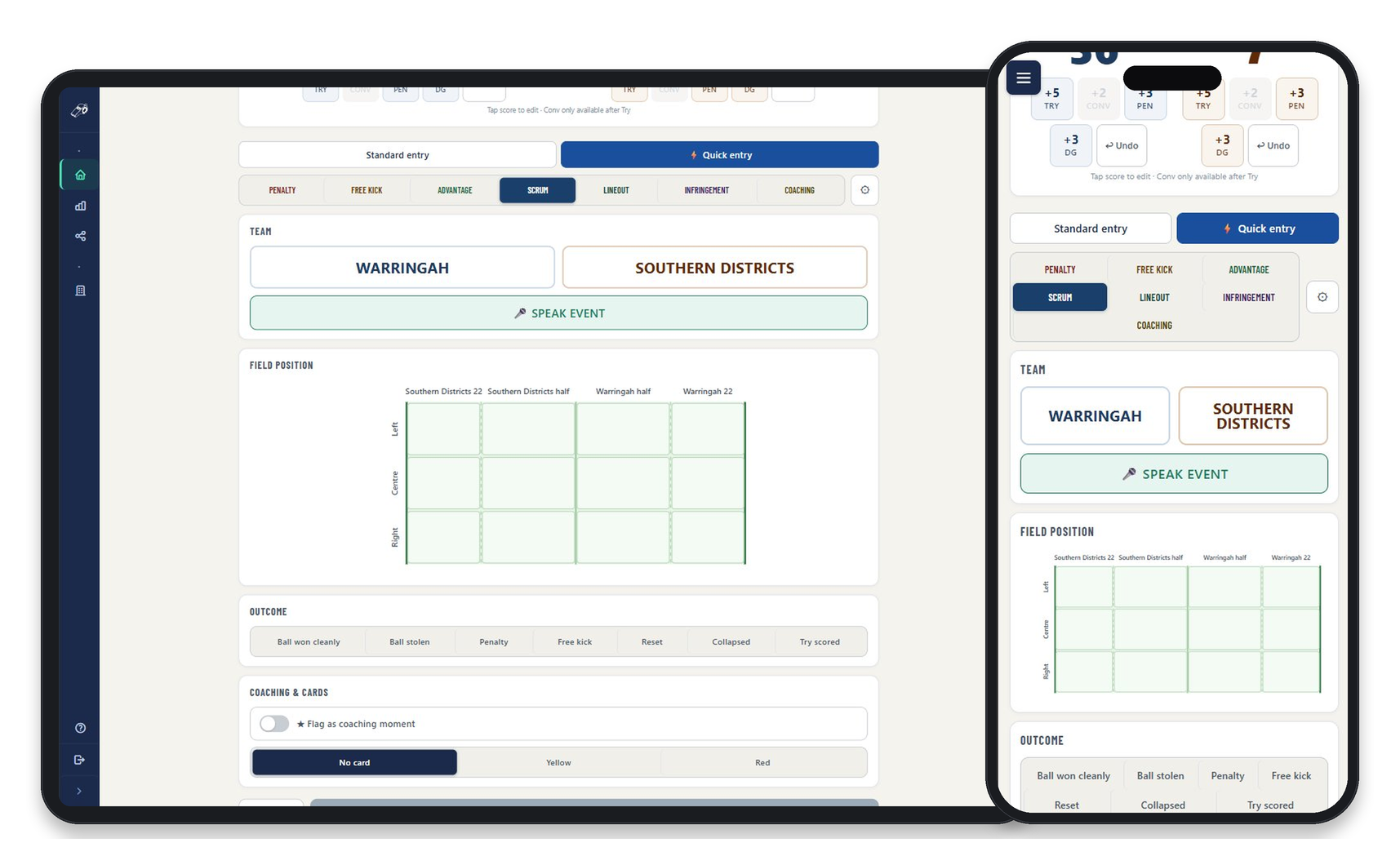Undo the right team's last score on phone

[1273, 145]
